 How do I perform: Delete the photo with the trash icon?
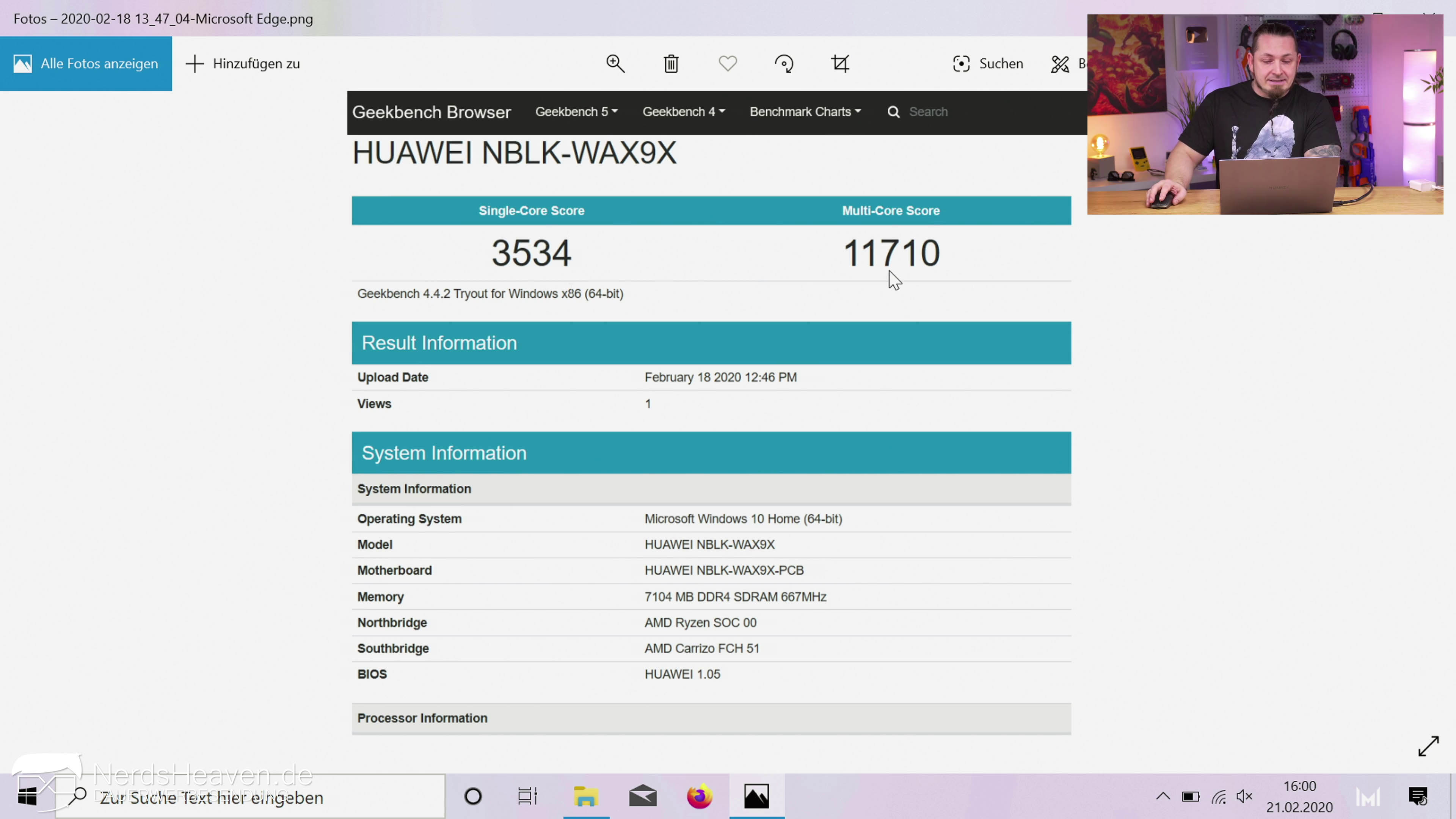671,63
